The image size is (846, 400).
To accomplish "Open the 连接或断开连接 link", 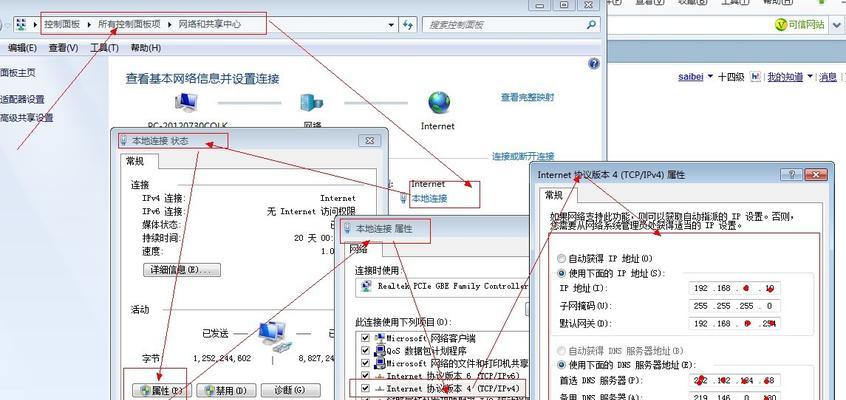I will coord(523,156).
